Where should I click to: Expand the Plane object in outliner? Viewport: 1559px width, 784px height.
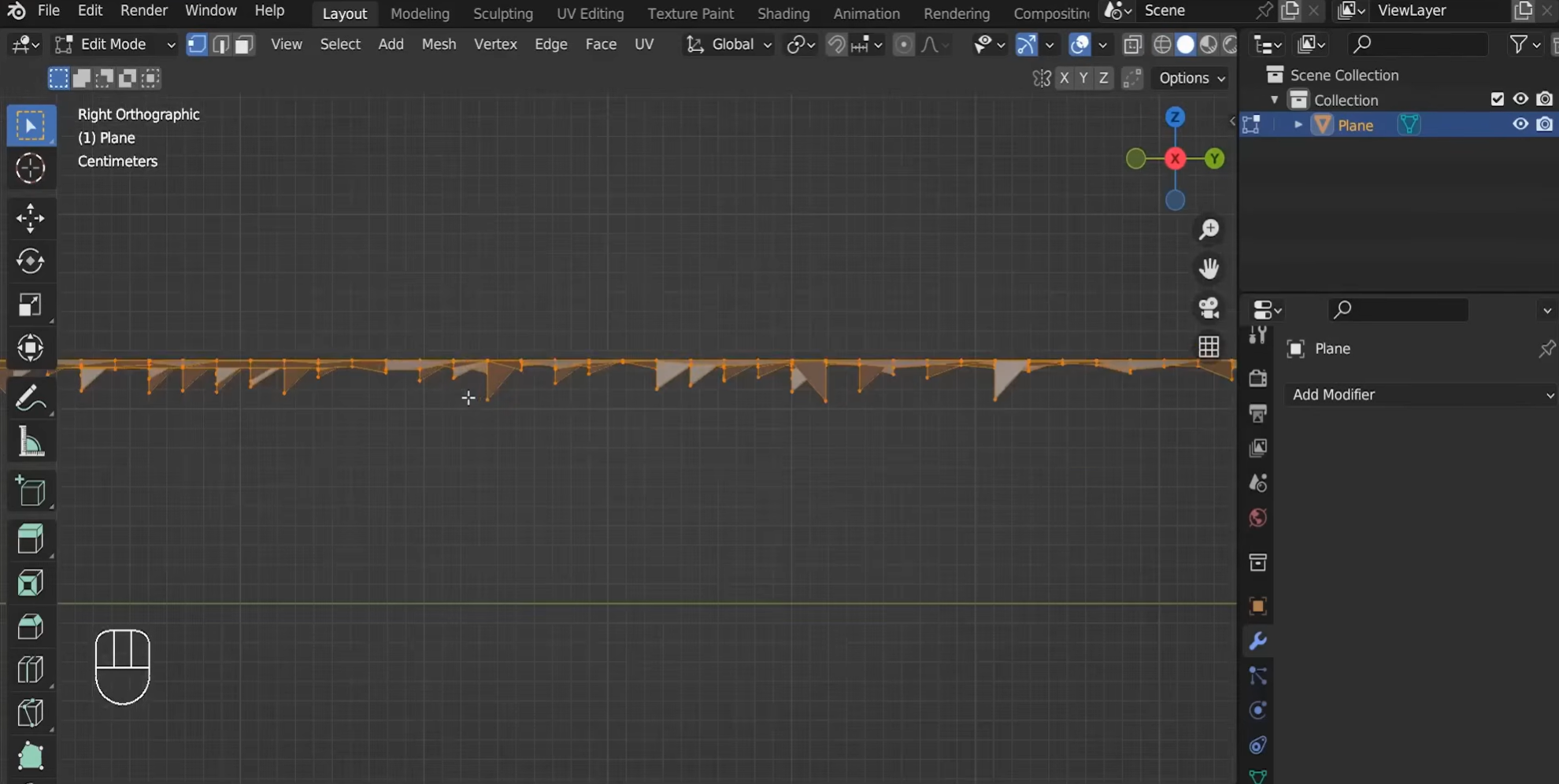(x=1298, y=125)
